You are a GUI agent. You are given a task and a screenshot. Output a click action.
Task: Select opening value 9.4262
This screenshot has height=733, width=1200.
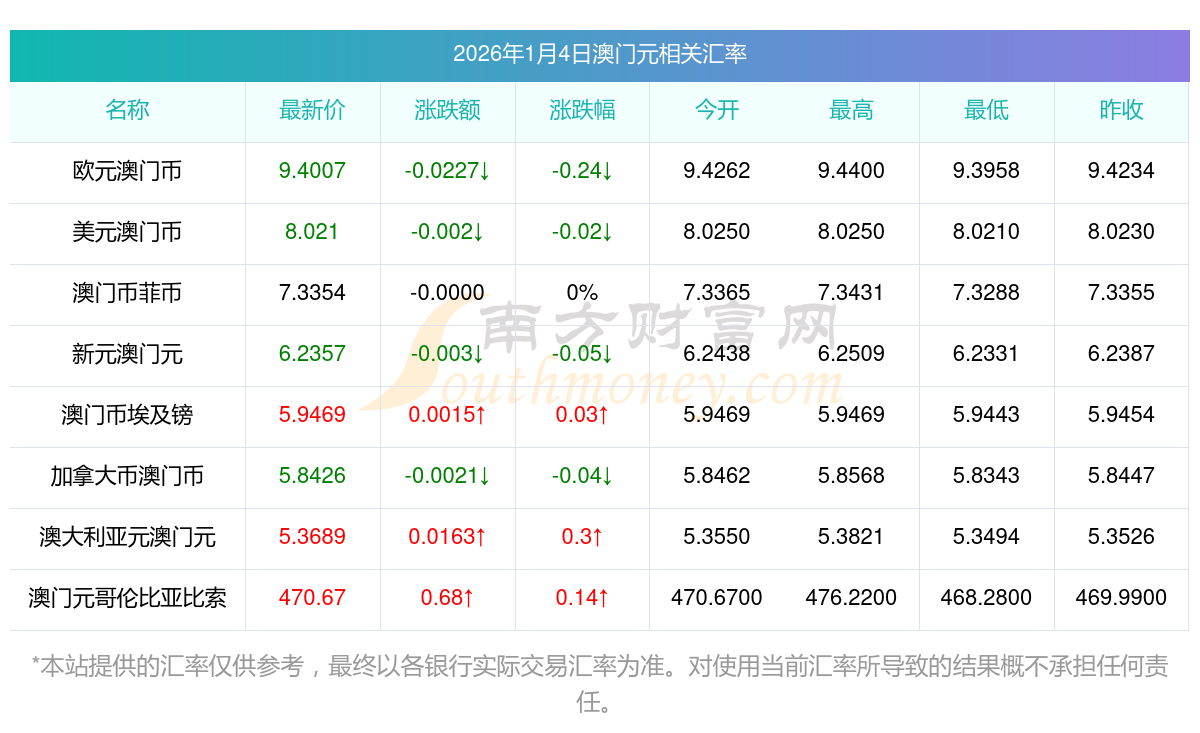(x=717, y=171)
